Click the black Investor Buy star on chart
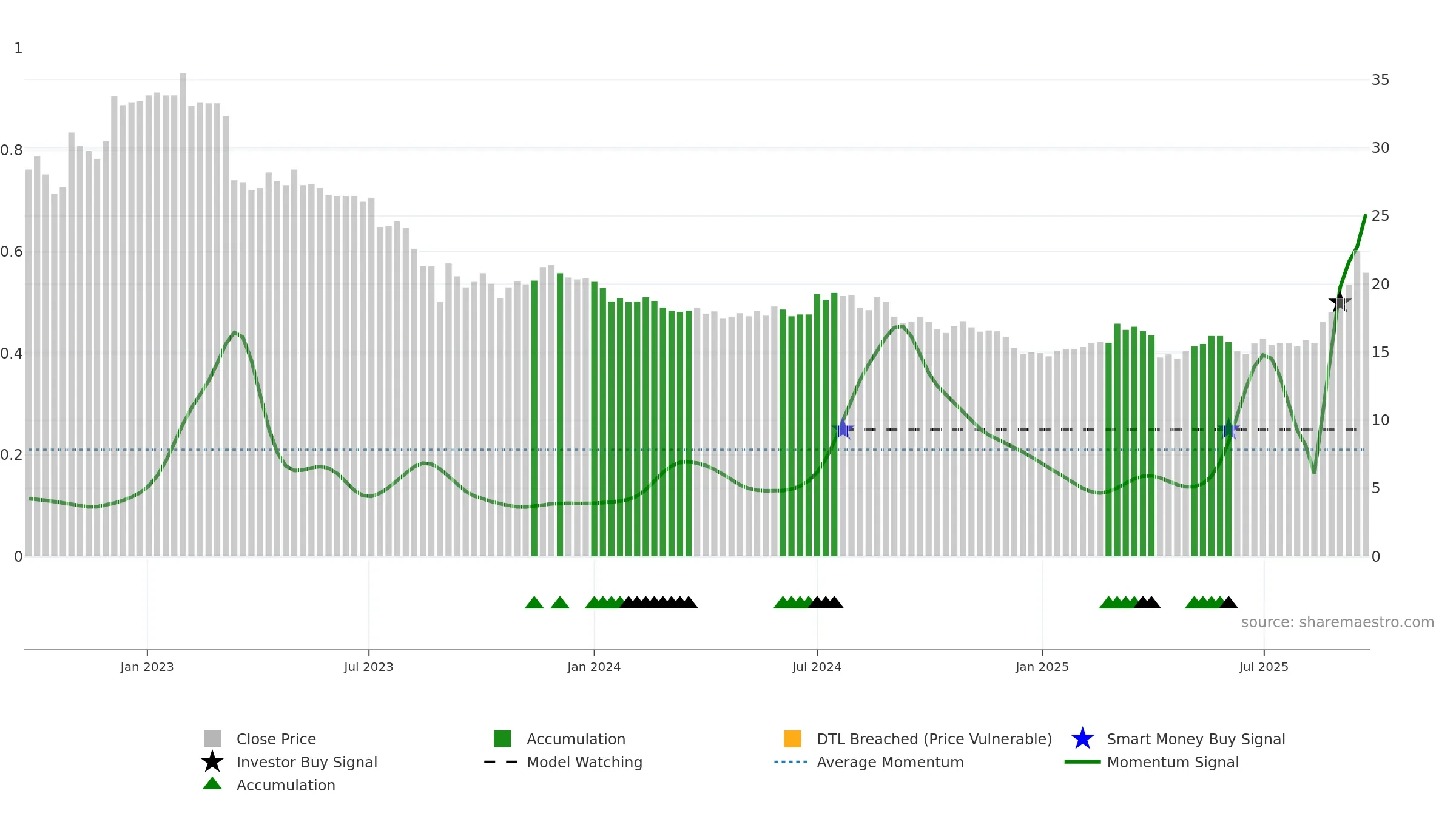The width and height of the screenshot is (1456, 819). click(x=1340, y=302)
